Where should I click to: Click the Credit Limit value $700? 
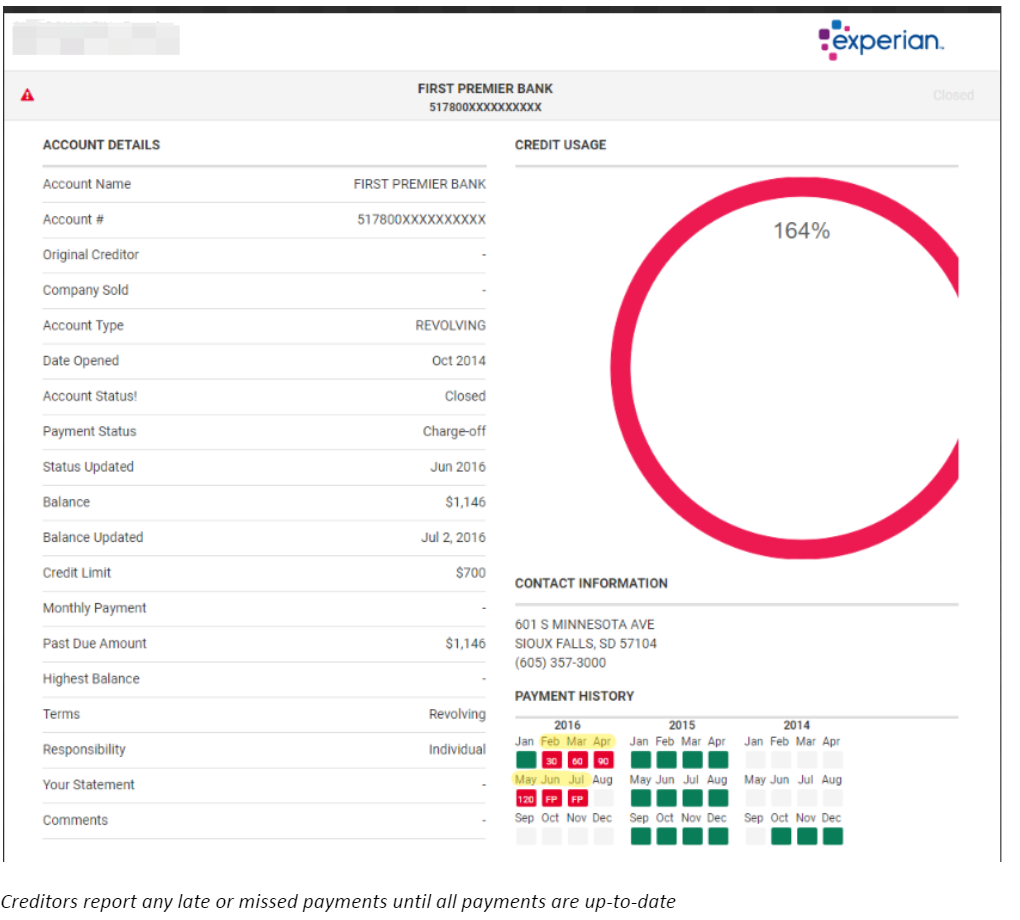click(471, 573)
